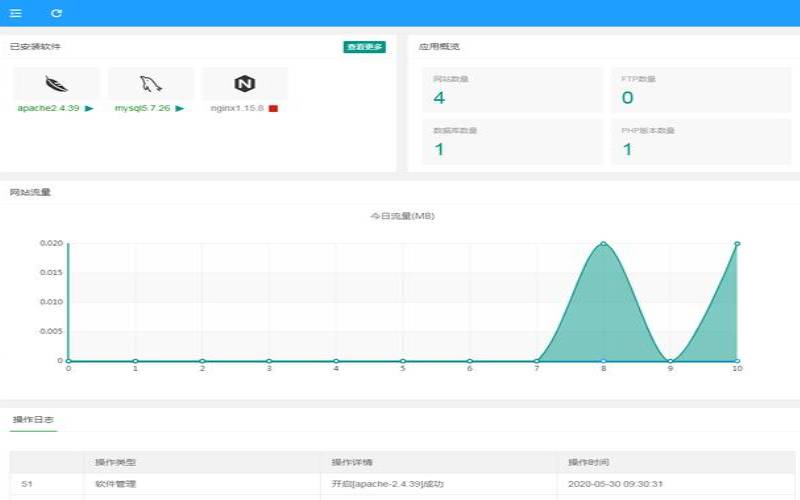The width and height of the screenshot is (800, 500).
Task: Click the chart data point at hour 7
Action: tap(537, 361)
